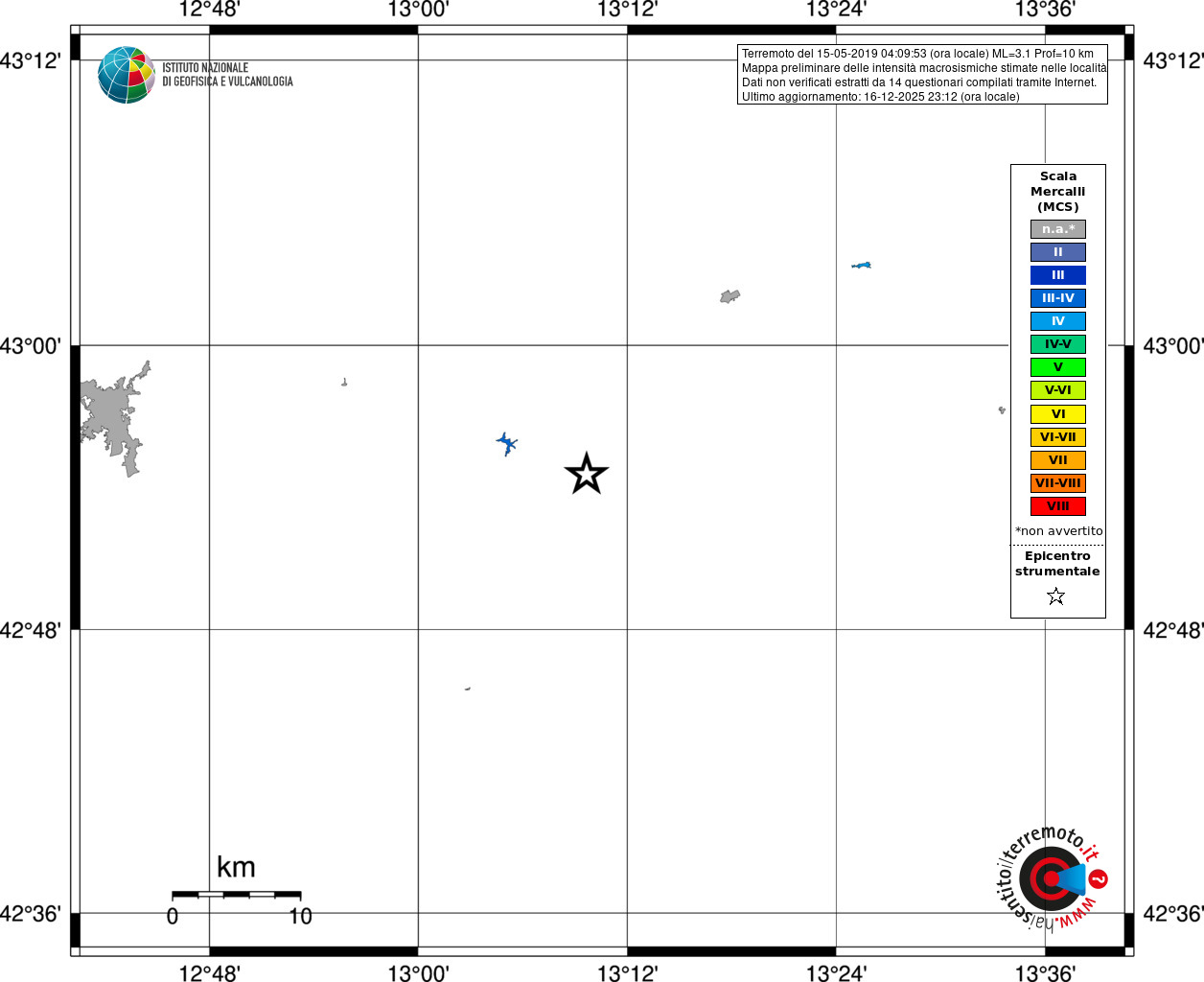The image size is (1204, 982).
Task: Click the light-blue locality near 13°24'
Action: click(x=861, y=265)
